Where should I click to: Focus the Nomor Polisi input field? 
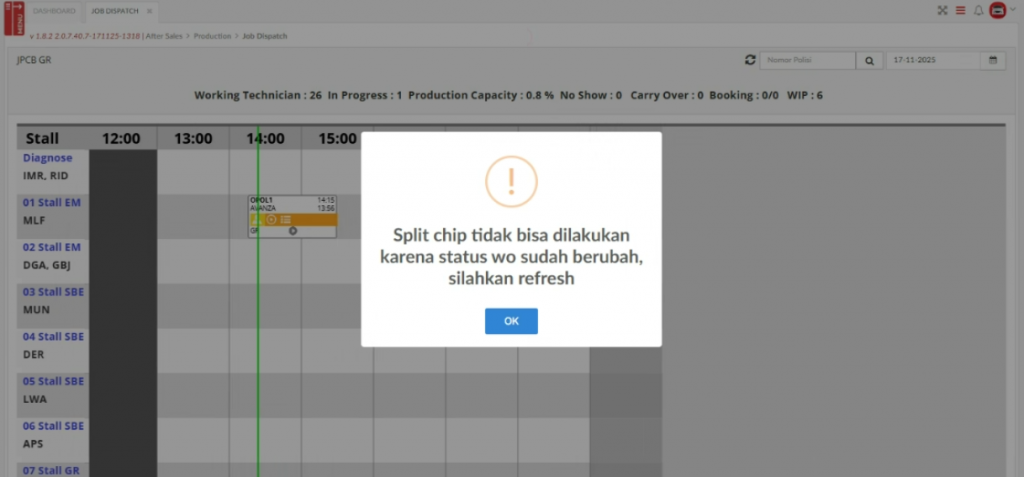point(808,61)
